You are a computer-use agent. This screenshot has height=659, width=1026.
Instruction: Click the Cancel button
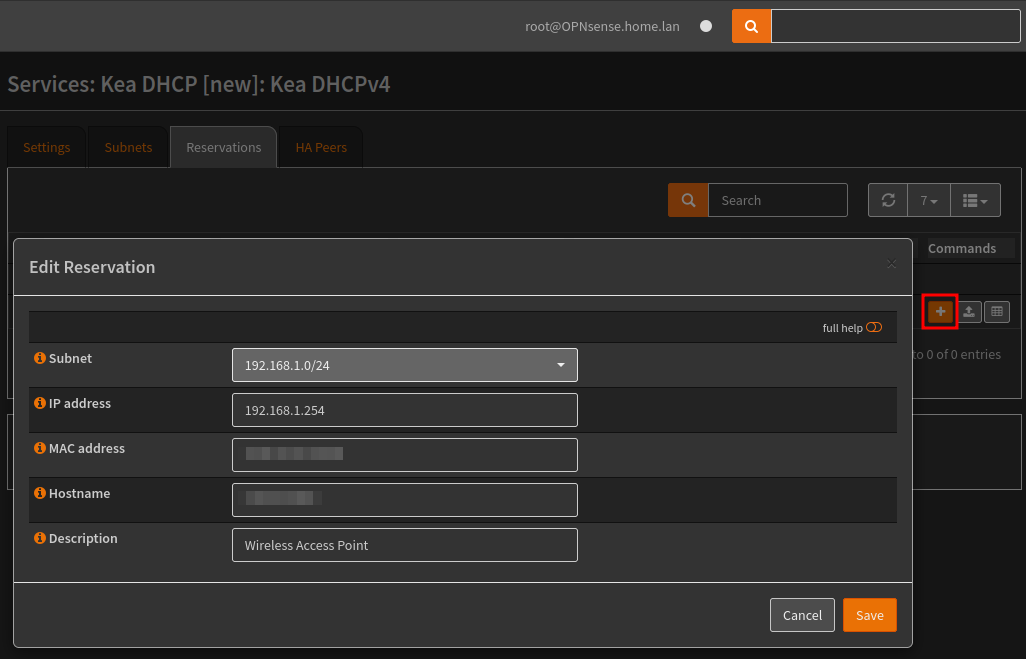[x=802, y=615]
